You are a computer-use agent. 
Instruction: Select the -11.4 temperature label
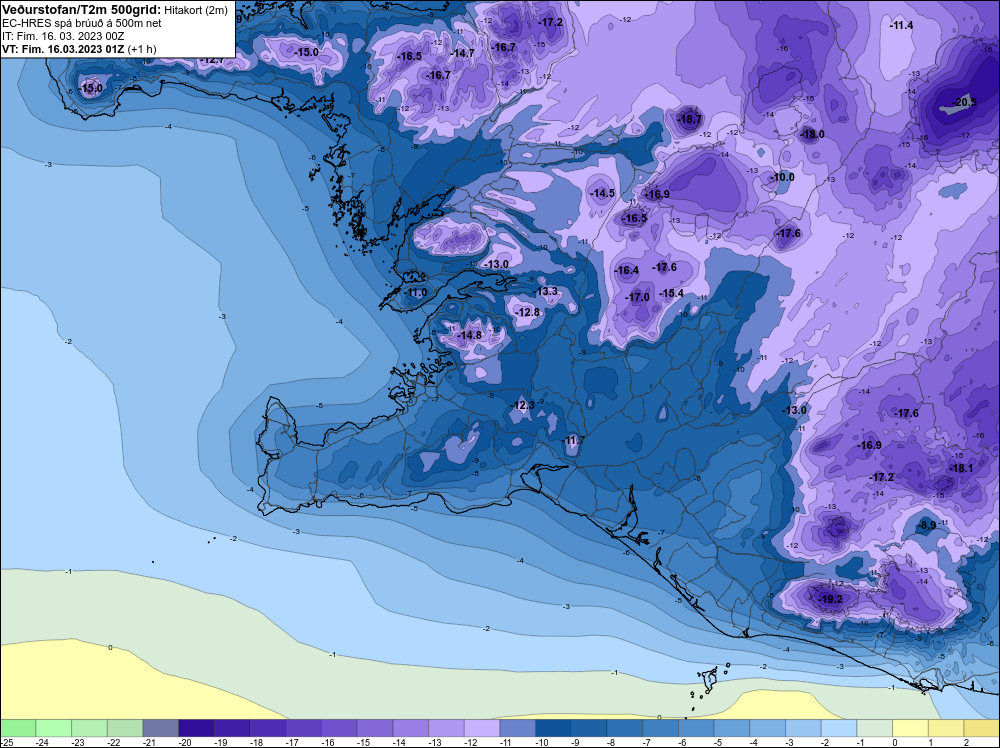pos(902,26)
